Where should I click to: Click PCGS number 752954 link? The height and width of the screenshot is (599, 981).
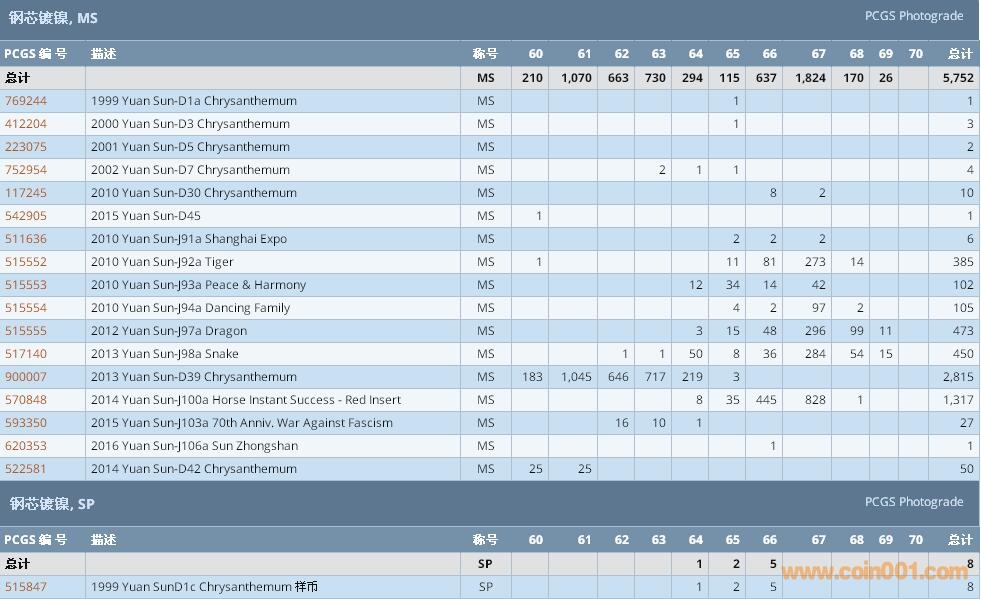[x=26, y=170]
